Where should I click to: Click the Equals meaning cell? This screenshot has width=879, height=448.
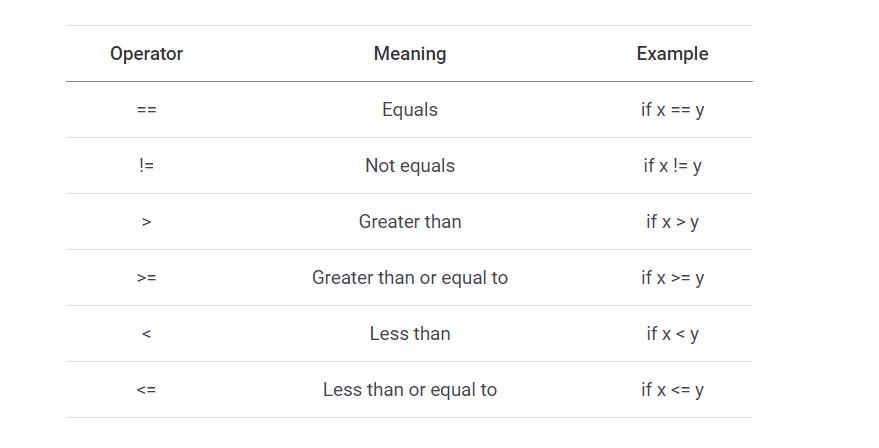point(410,110)
